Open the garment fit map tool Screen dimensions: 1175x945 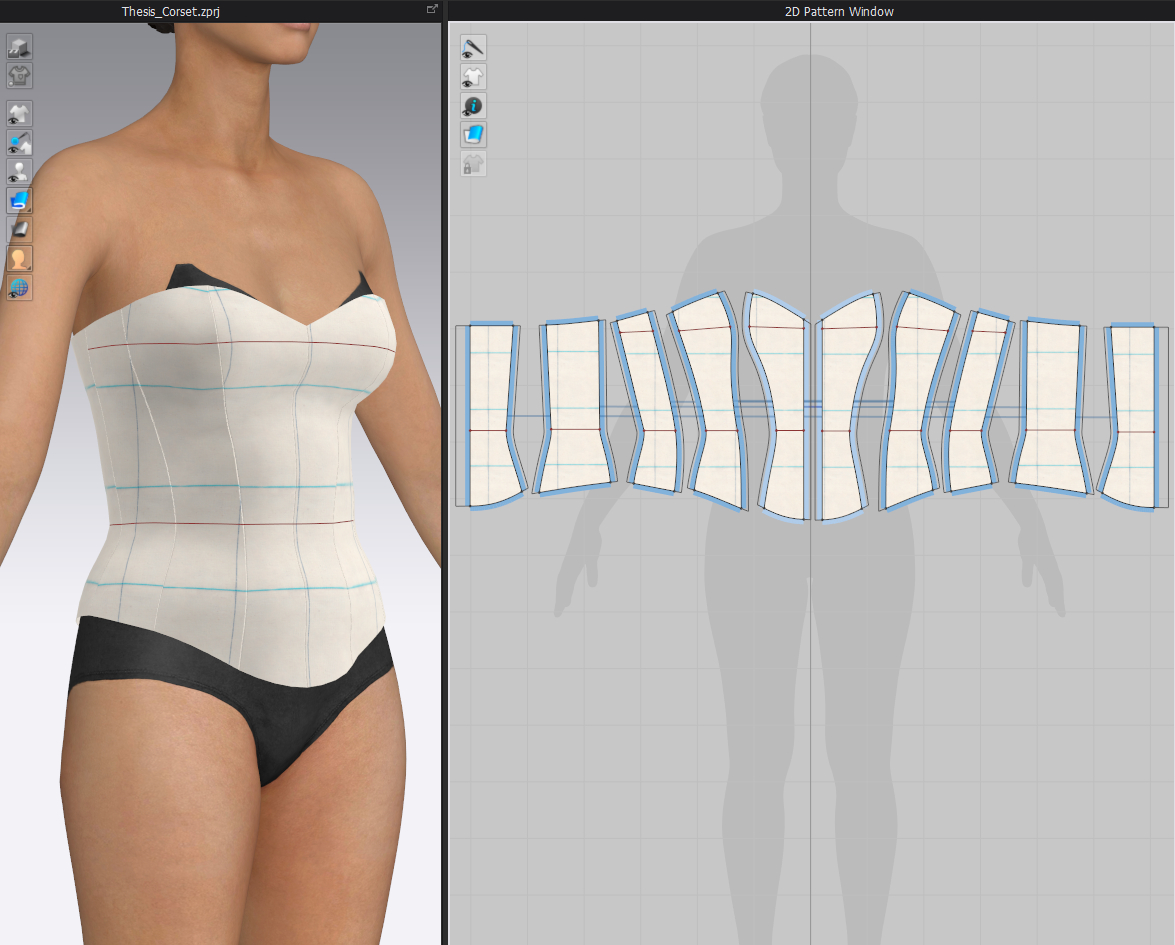[x=18, y=75]
